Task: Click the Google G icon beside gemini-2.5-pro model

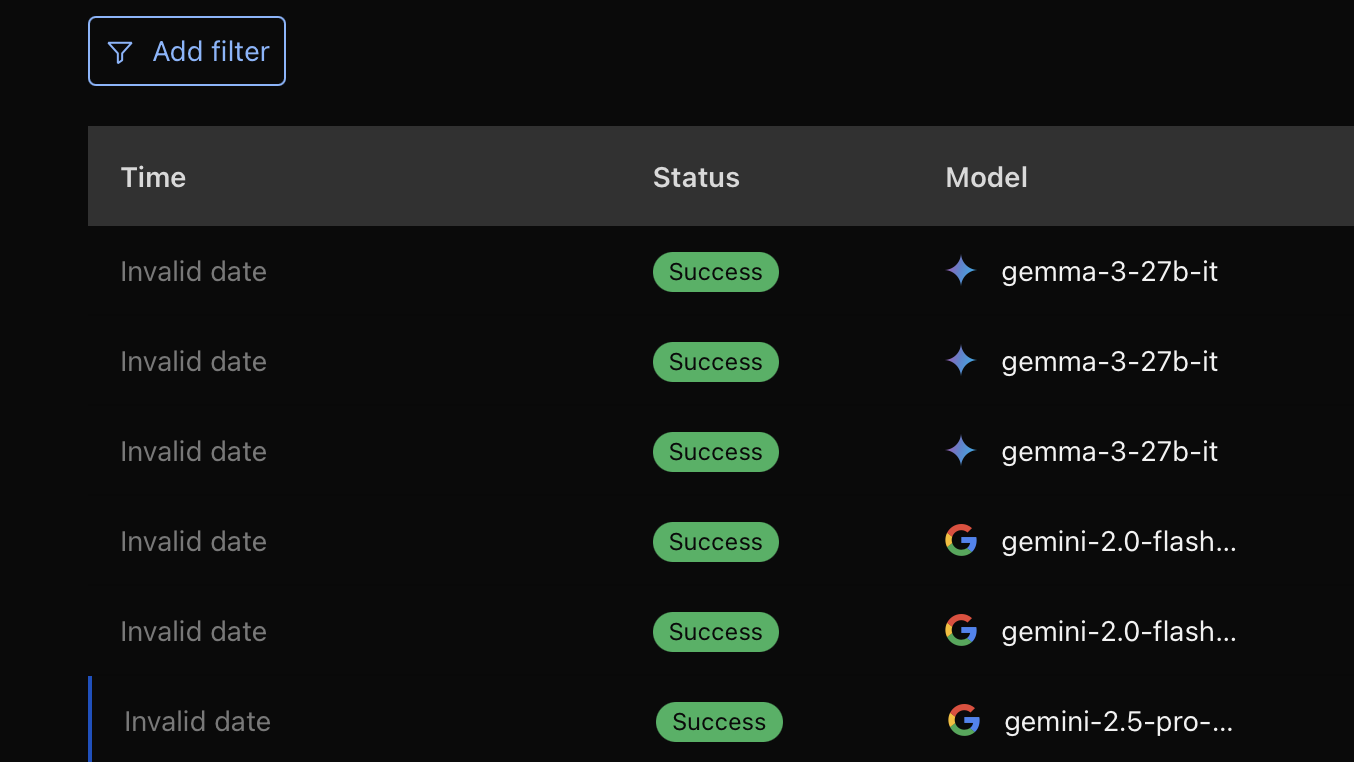Action: (x=963, y=720)
